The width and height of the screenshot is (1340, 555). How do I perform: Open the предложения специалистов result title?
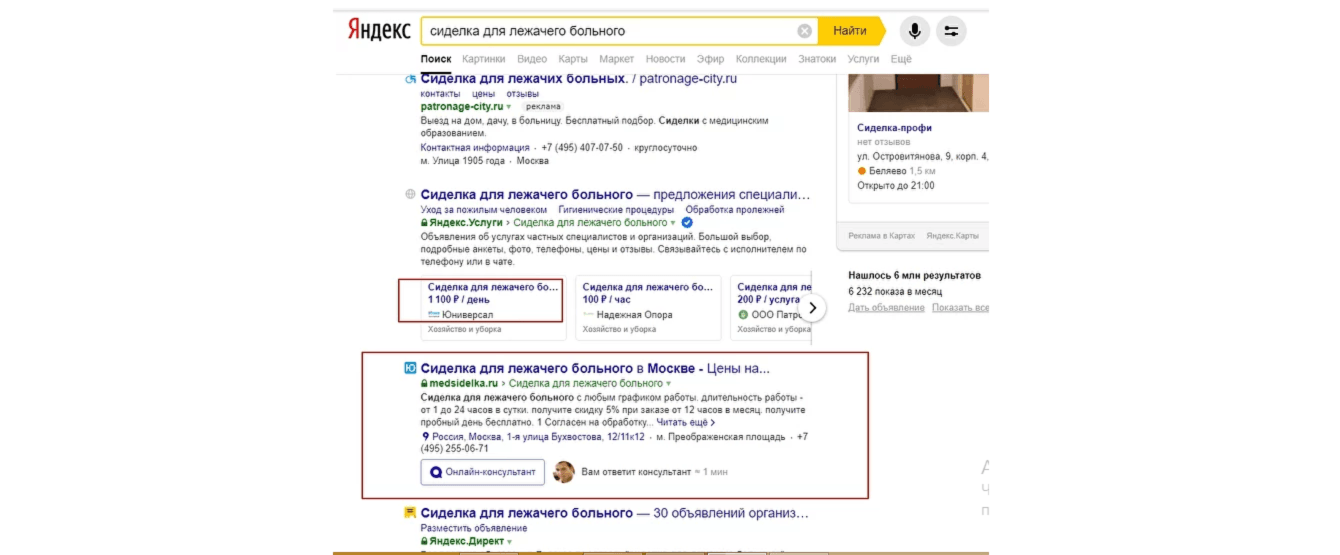(x=615, y=194)
